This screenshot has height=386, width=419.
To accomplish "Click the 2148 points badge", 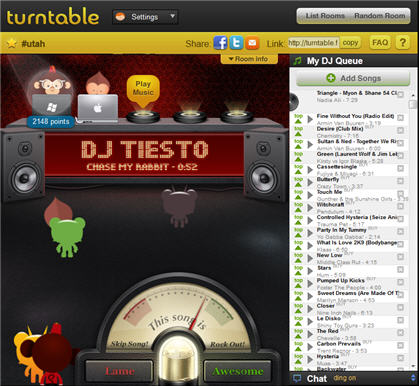I will tap(51, 122).
